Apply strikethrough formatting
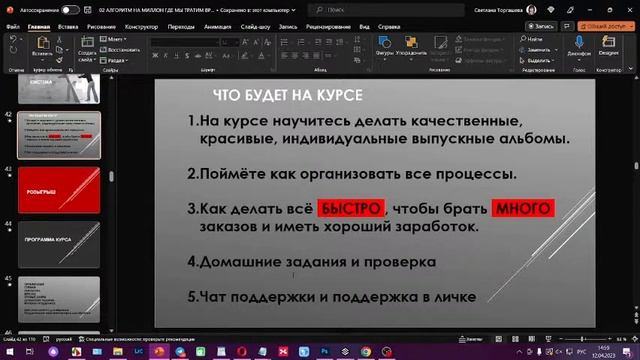The width and height of the screenshot is (640, 360). pyautogui.click(x=198, y=56)
